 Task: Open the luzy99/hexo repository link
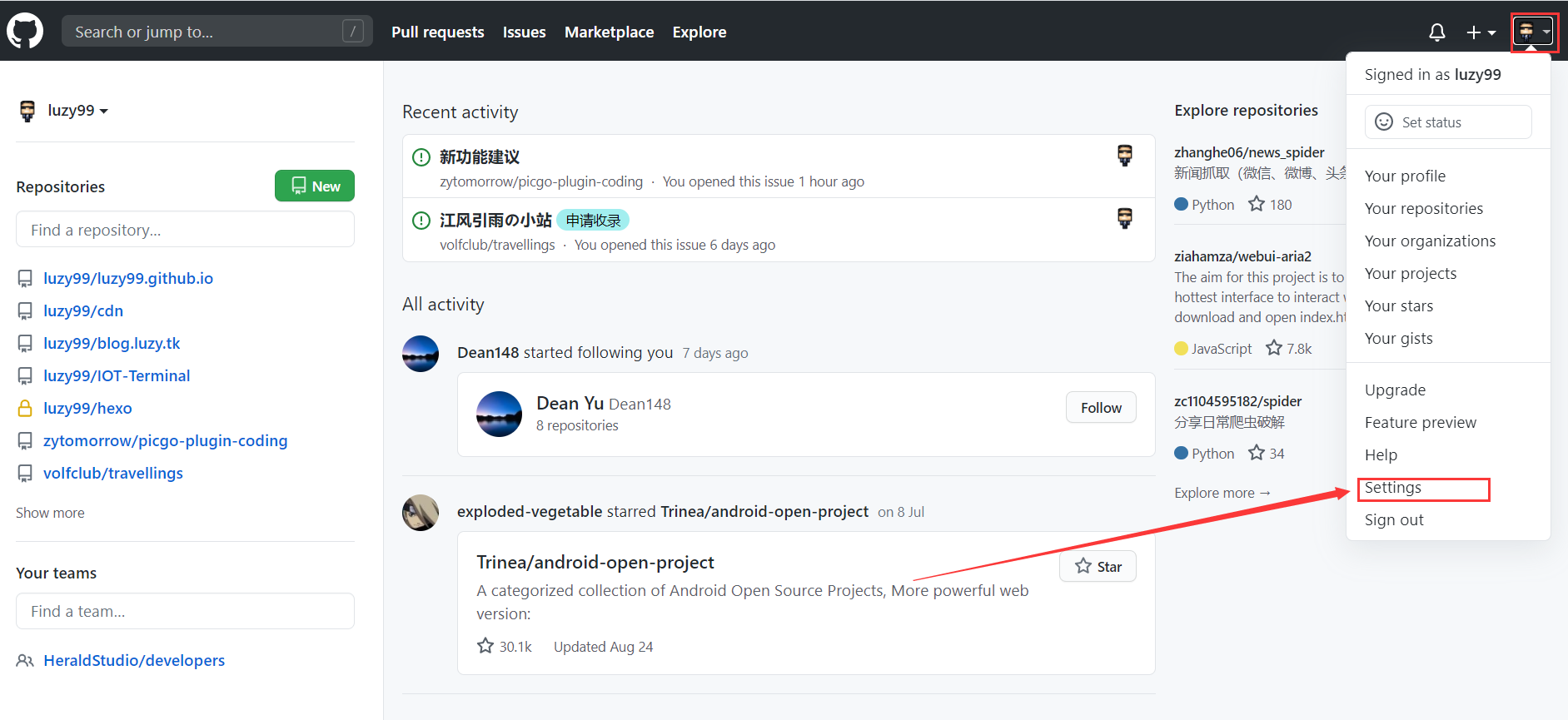coord(87,408)
